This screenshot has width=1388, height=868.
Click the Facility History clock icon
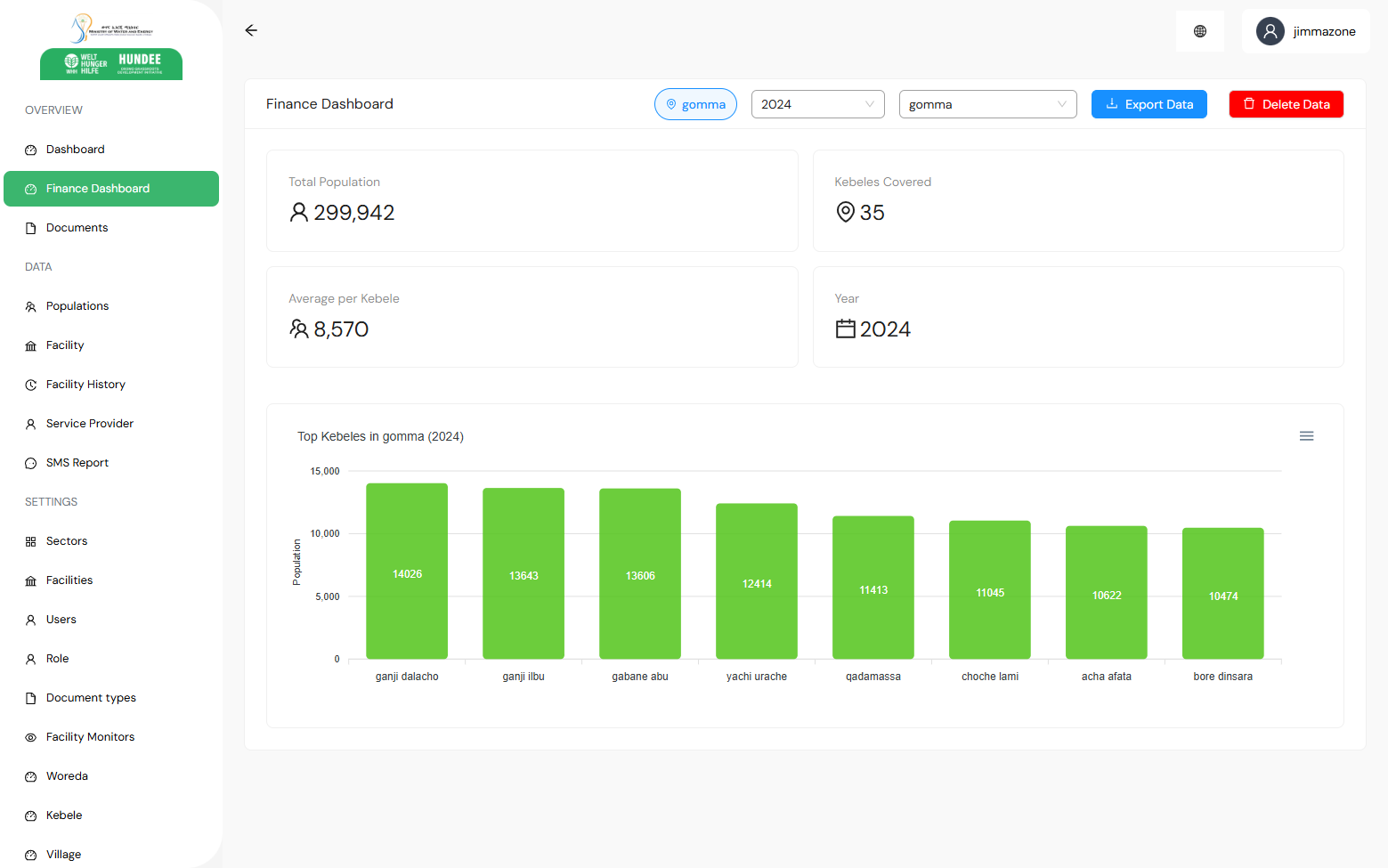point(31,385)
